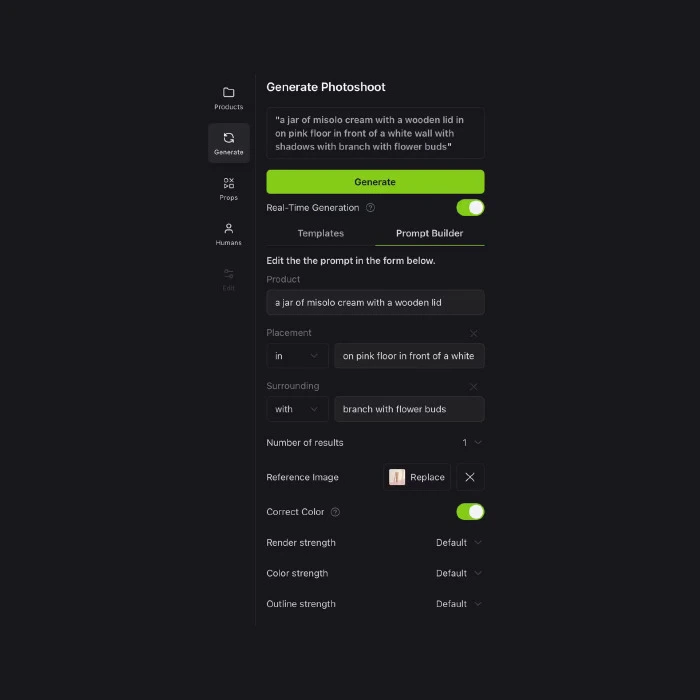
Task: Switch to the Templates tab
Action: pos(321,233)
